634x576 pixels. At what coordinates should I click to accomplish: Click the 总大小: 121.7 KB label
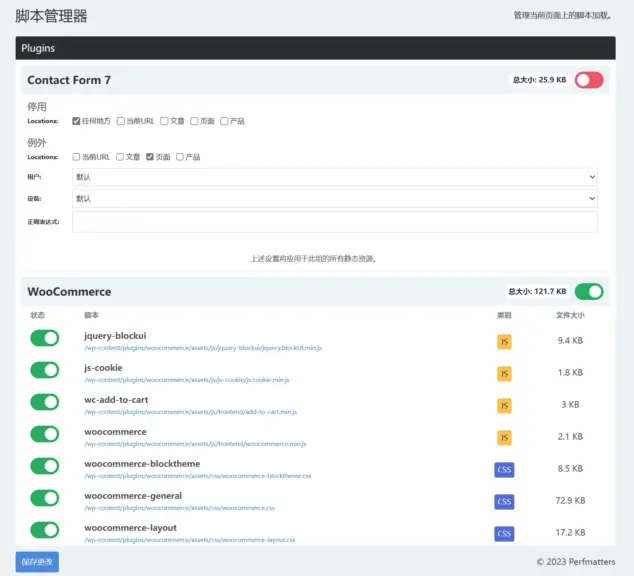coord(537,291)
